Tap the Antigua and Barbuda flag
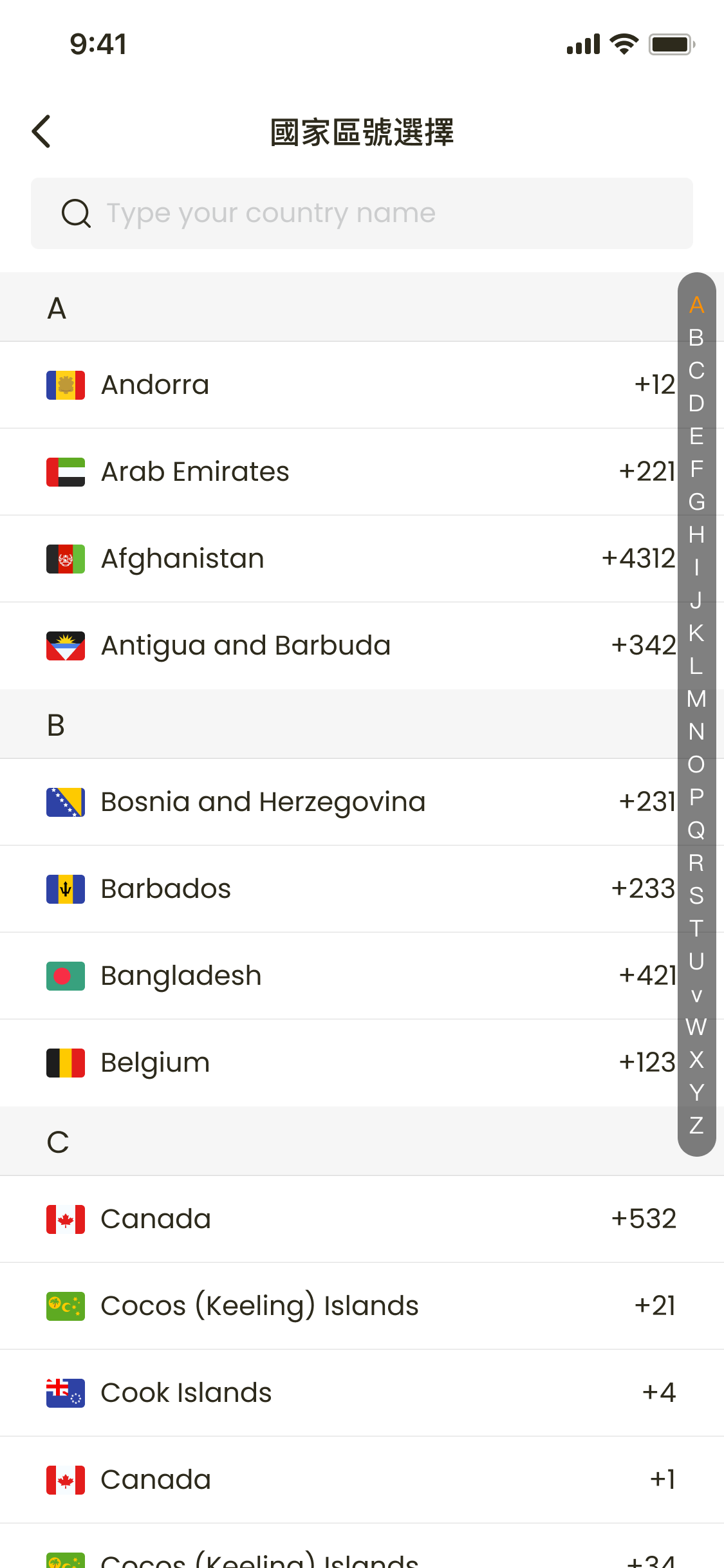Viewport: 724px width, 1568px height. point(66,646)
